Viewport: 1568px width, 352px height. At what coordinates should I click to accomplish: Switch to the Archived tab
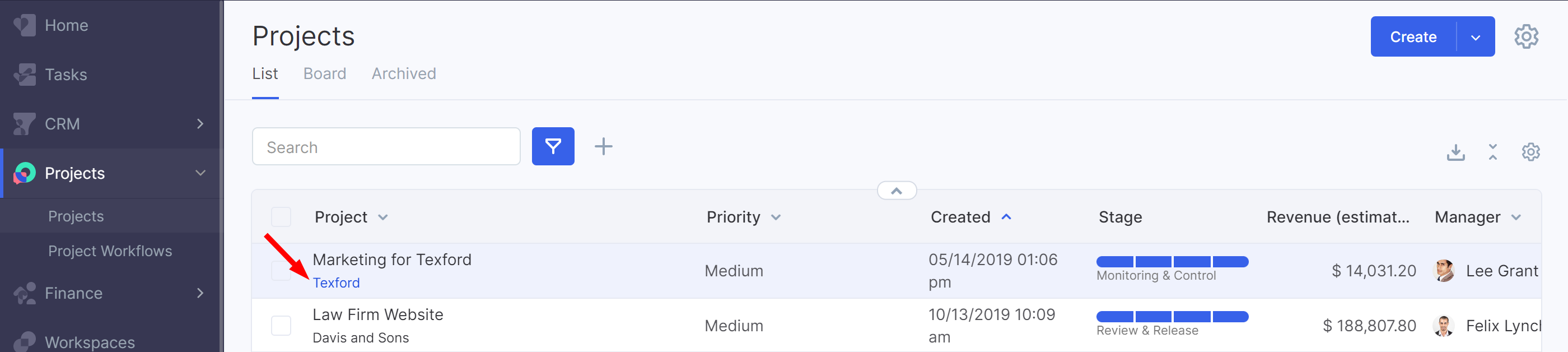[x=404, y=73]
